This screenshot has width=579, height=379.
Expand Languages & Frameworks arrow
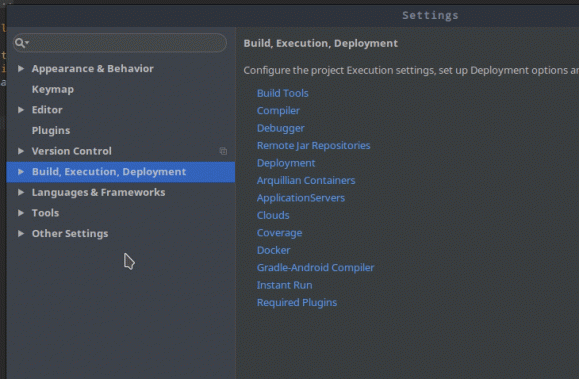click(x=21, y=192)
